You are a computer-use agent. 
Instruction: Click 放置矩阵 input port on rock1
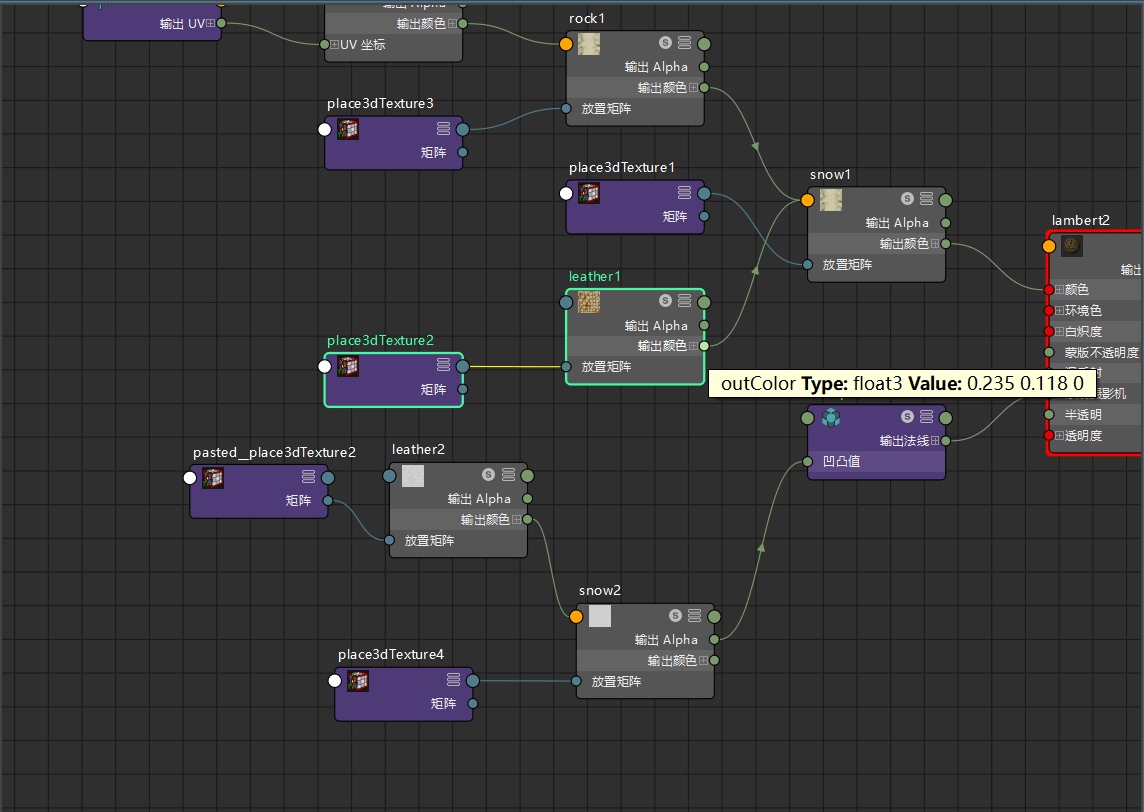point(566,109)
